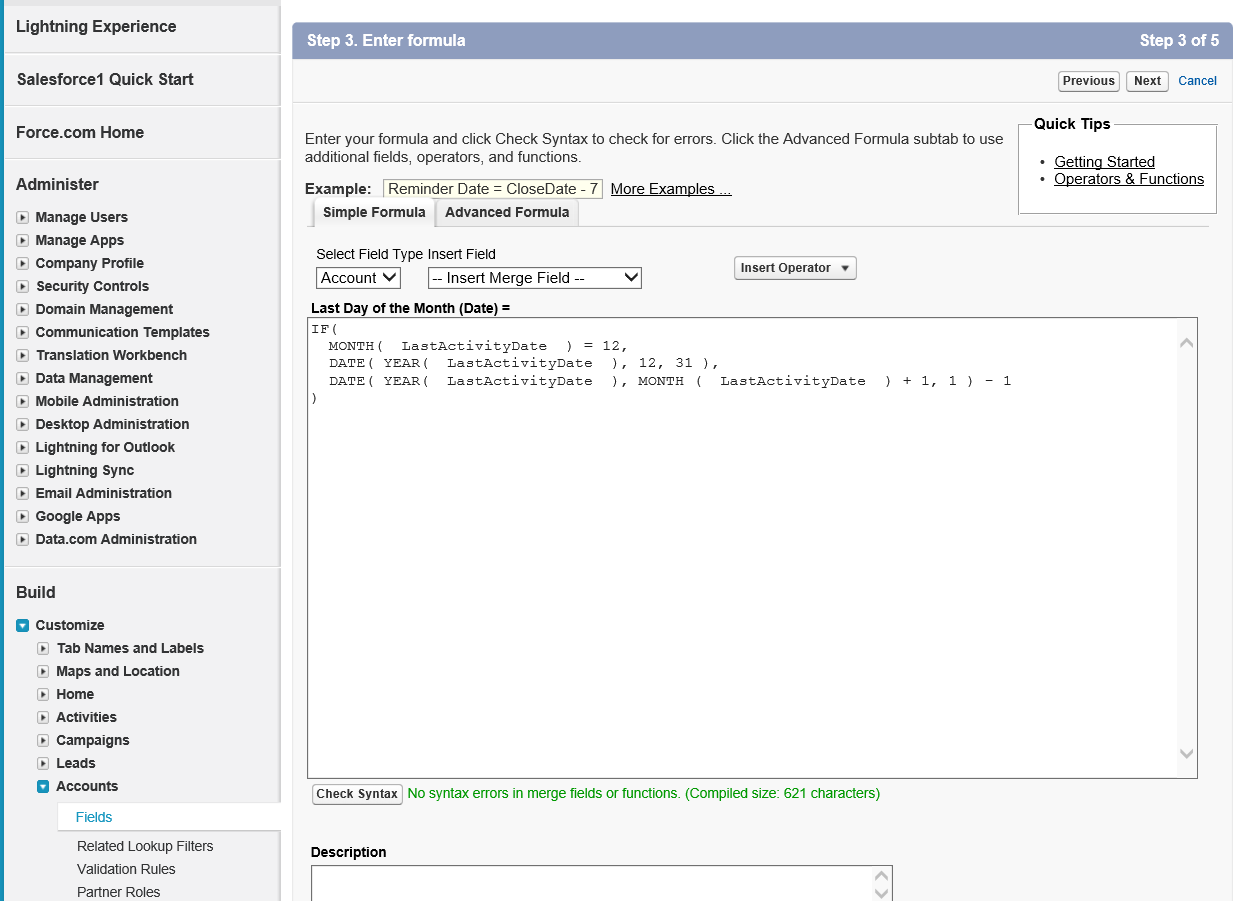
Task: Expand the Mobile Administration arrow
Action: click(23, 401)
